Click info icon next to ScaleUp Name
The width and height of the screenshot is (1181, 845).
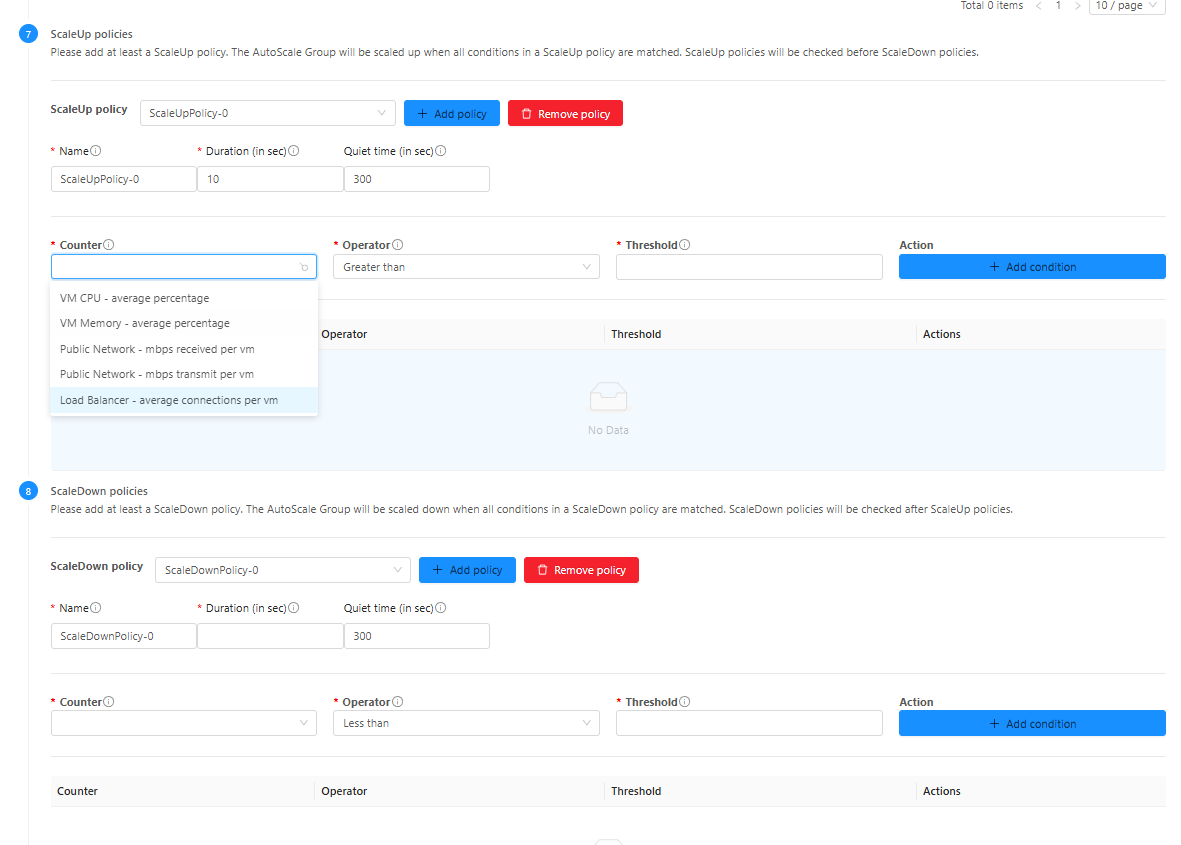(x=96, y=151)
